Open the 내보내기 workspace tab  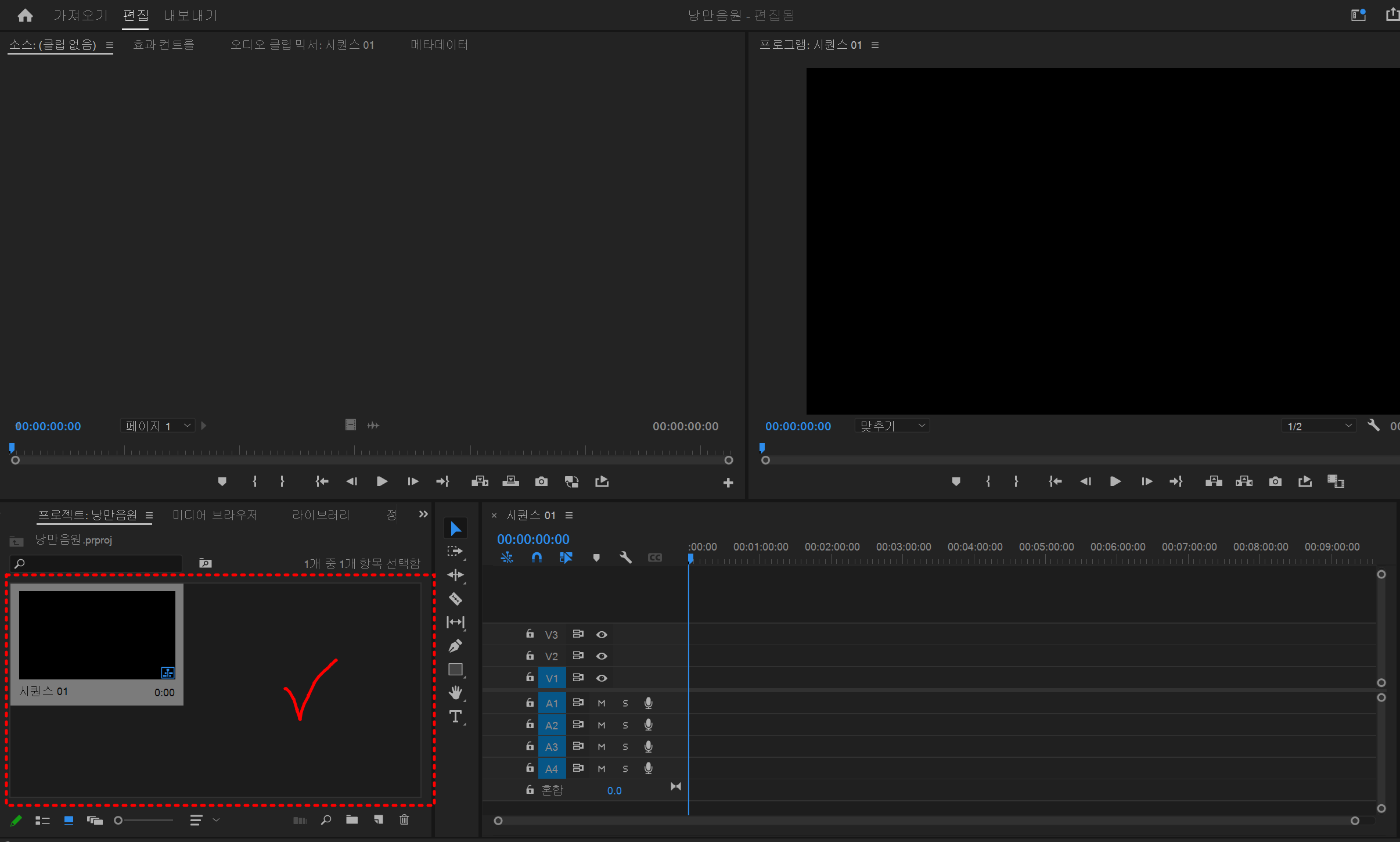pos(190,15)
